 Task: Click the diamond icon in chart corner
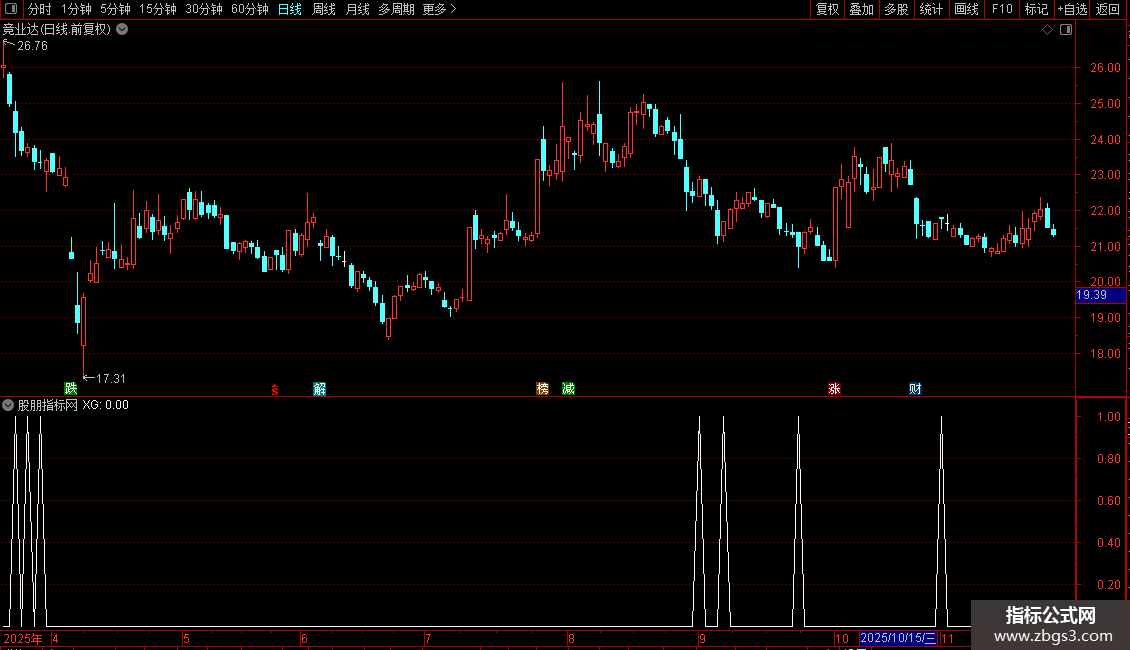[x=1048, y=30]
